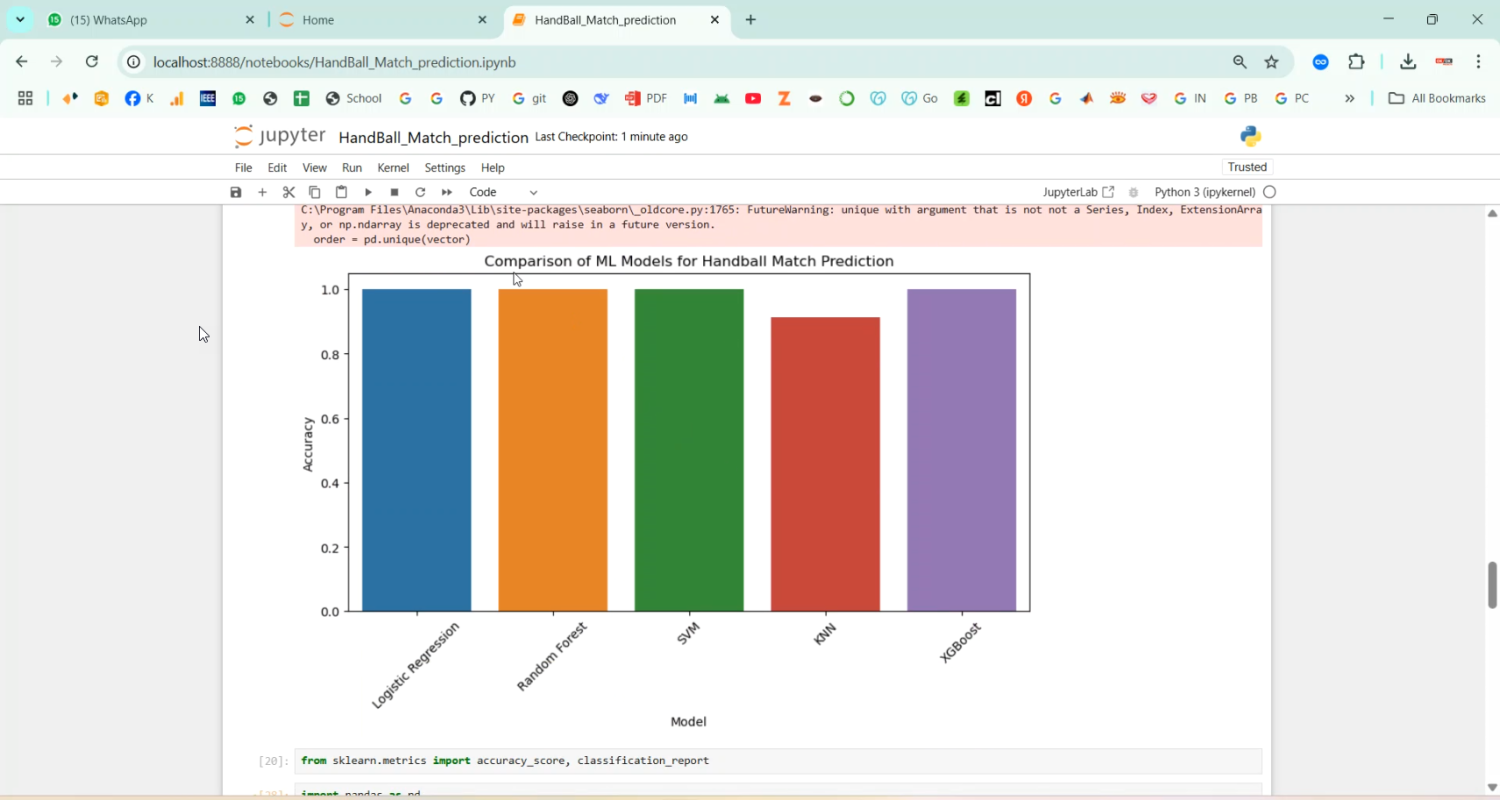1500x800 pixels.
Task: Click the notebook vertical scrollbar thumb
Action: point(1492,584)
